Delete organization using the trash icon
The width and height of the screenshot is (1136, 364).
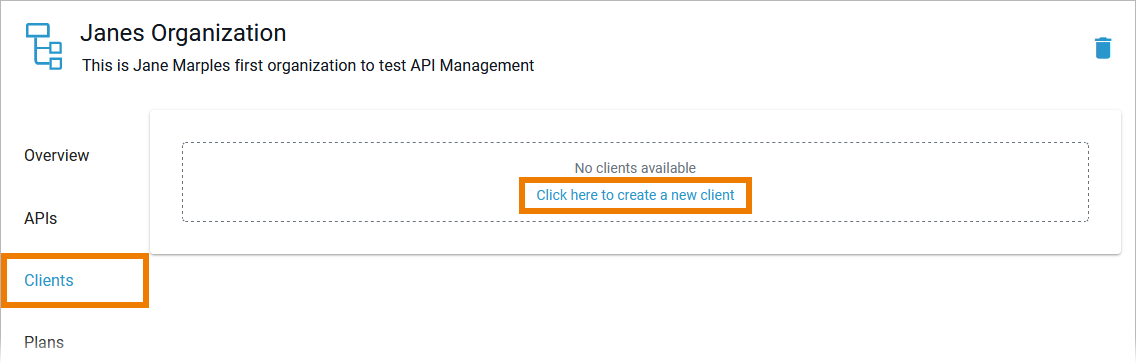[x=1102, y=49]
